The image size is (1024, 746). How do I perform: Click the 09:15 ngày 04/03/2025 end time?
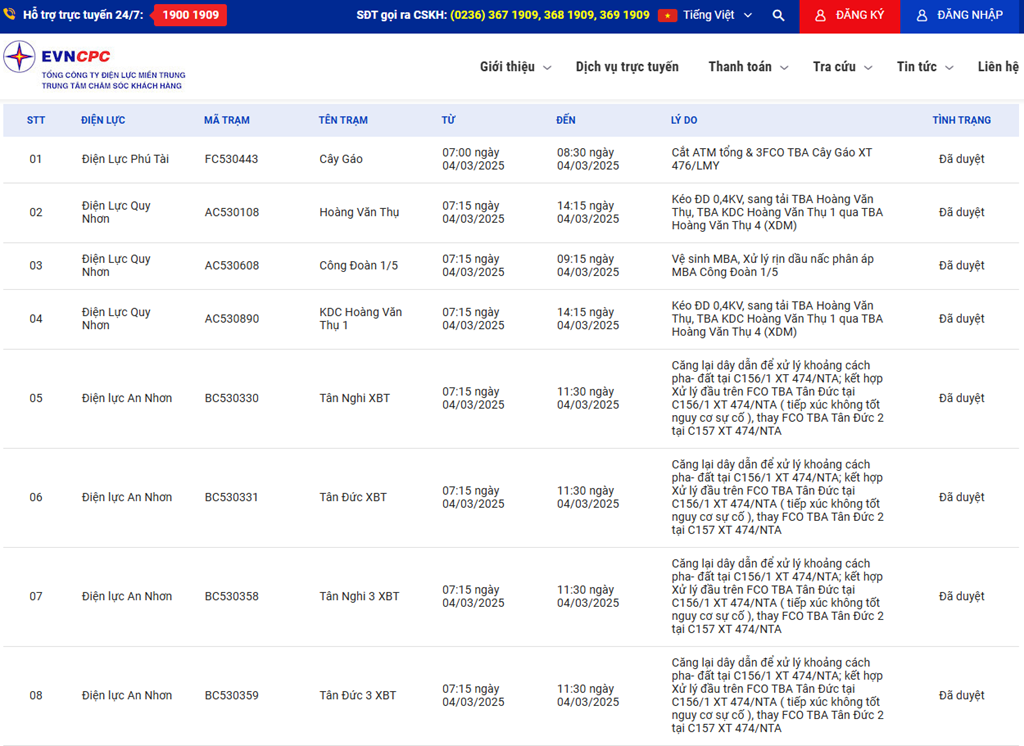click(x=588, y=265)
